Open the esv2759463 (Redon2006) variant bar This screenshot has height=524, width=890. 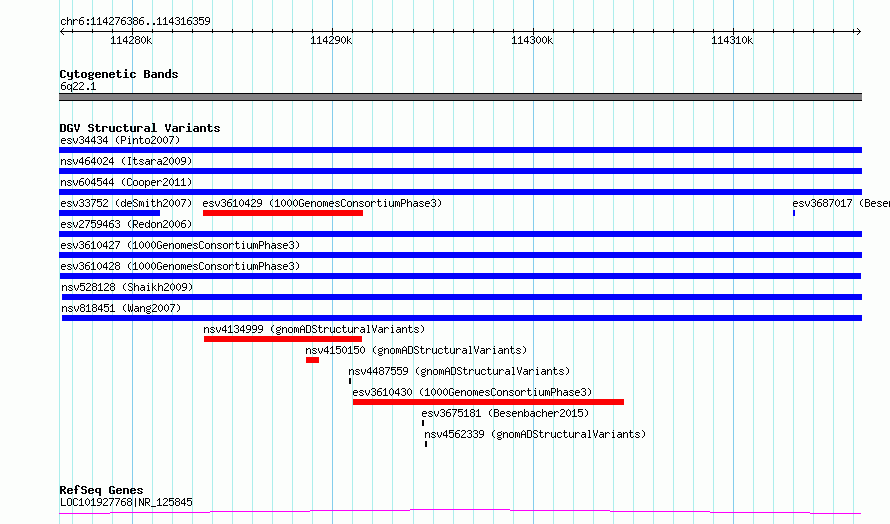point(460,234)
